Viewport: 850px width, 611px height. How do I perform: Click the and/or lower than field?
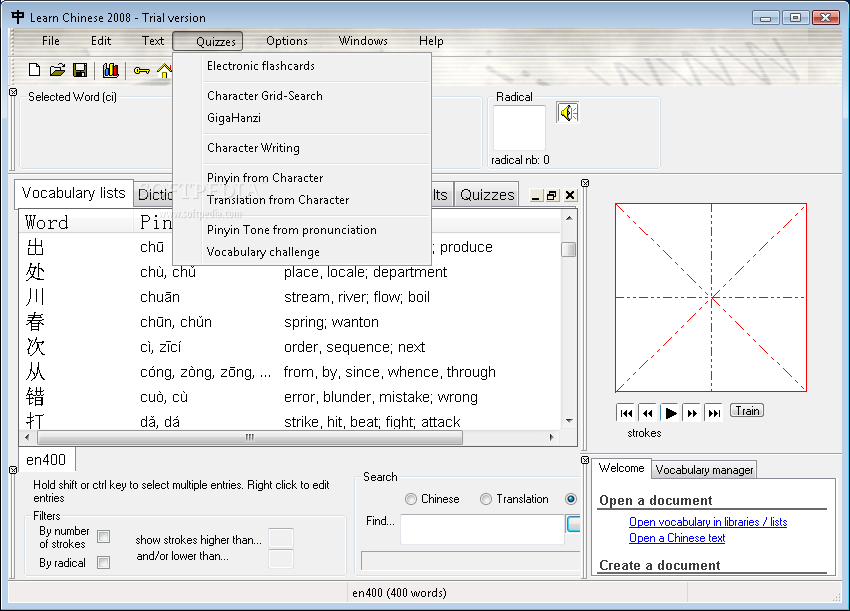point(281,558)
